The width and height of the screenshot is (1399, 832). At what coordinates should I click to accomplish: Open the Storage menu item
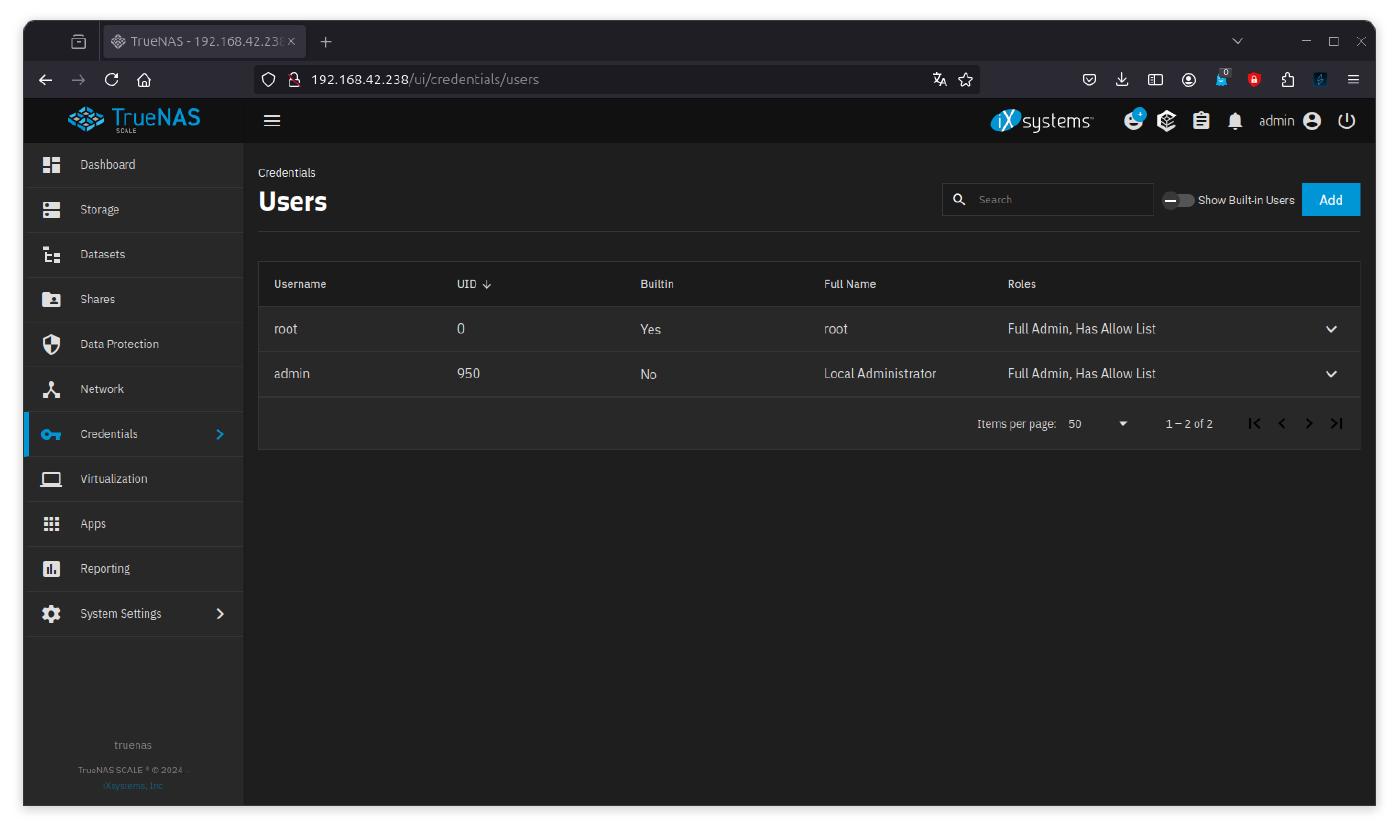pos(100,210)
